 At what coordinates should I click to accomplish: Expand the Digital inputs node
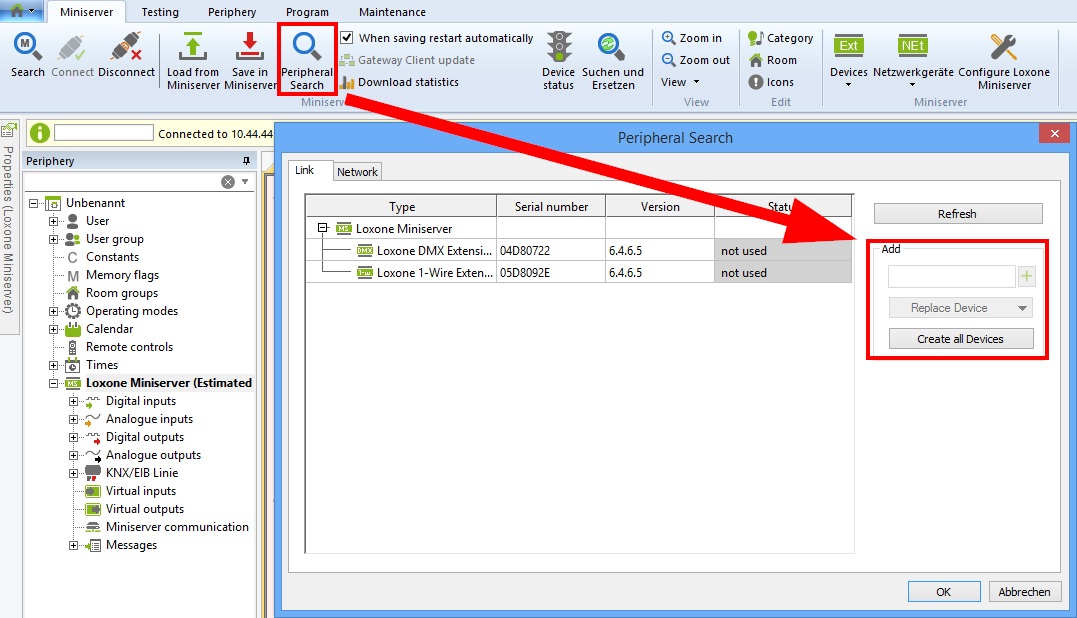pyautogui.click(x=73, y=401)
